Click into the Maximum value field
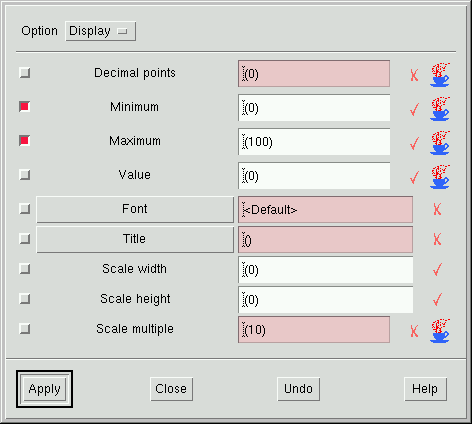The height and width of the screenshot is (424, 472). (314, 142)
